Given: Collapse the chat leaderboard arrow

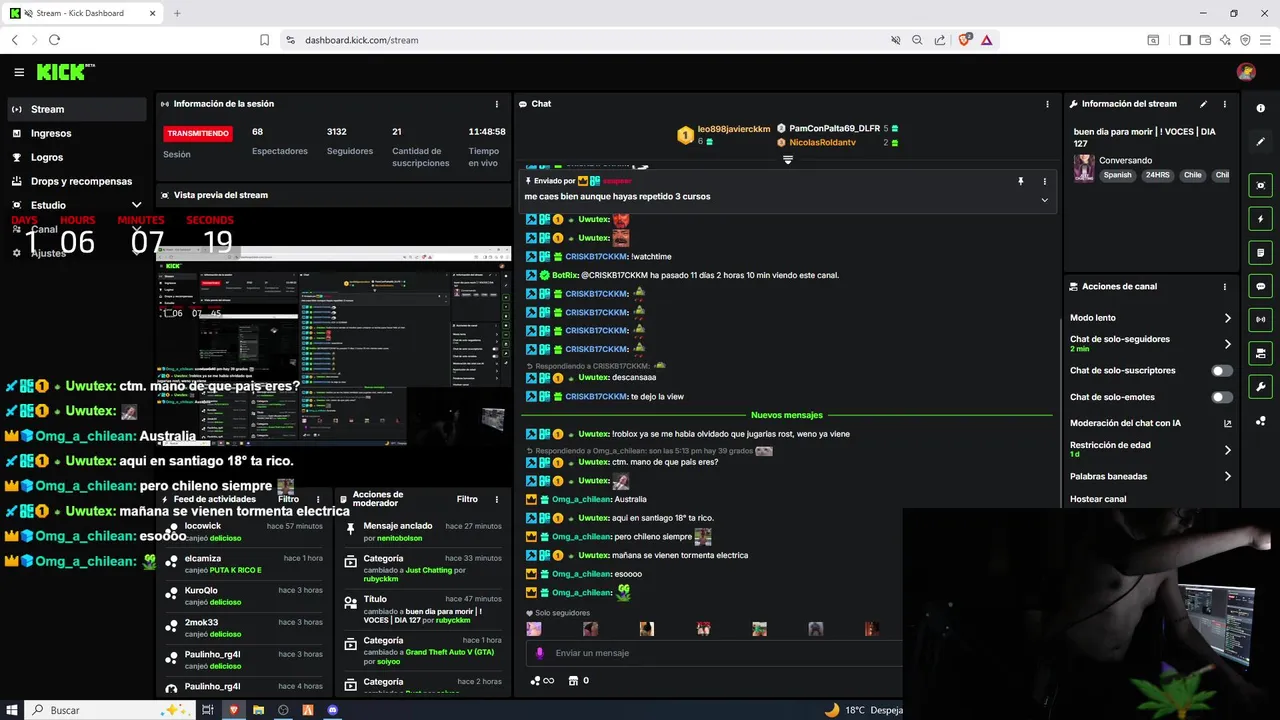Looking at the screenshot, I should click(x=788, y=160).
